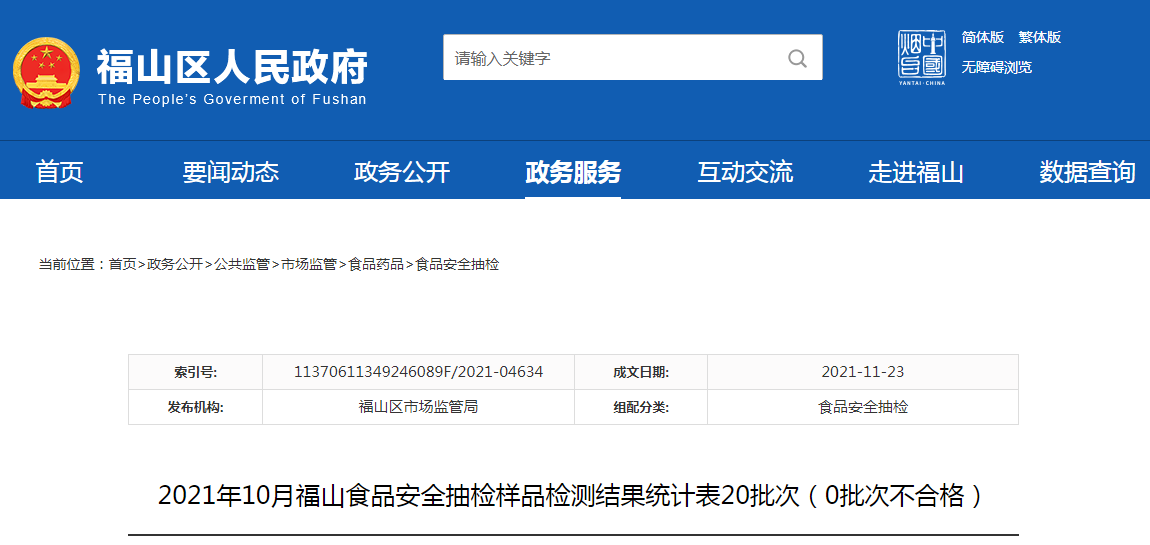The height and width of the screenshot is (545, 1150).
Task: Go to 市场监管 in the breadcrumb
Action: tap(308, 265)
